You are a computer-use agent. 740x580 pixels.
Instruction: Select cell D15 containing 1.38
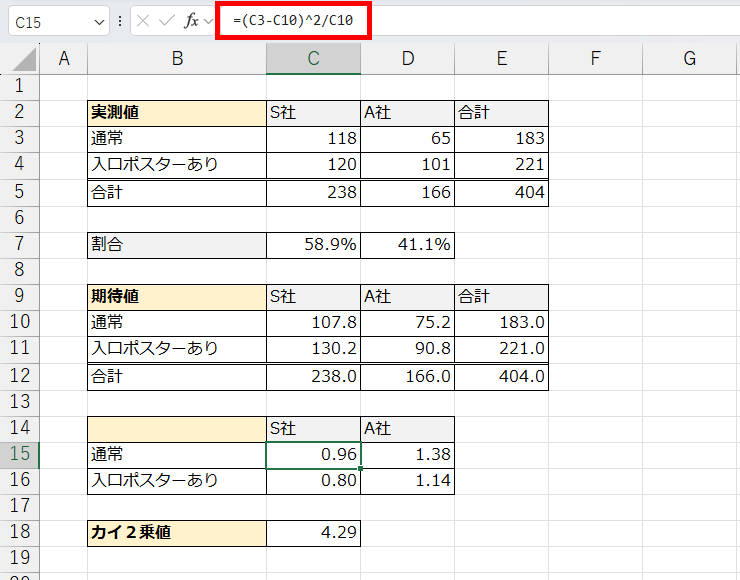pyautogui.click(x=407, y=454)
